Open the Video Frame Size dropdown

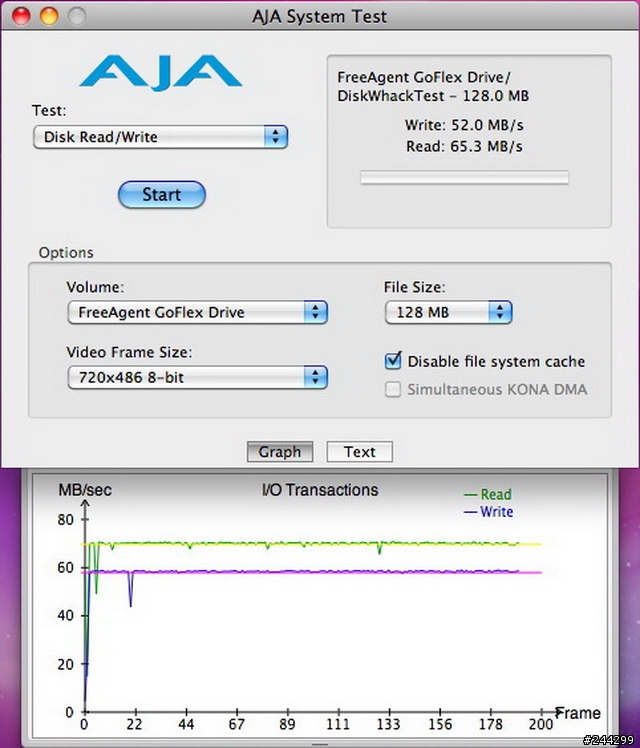(197, 377)
